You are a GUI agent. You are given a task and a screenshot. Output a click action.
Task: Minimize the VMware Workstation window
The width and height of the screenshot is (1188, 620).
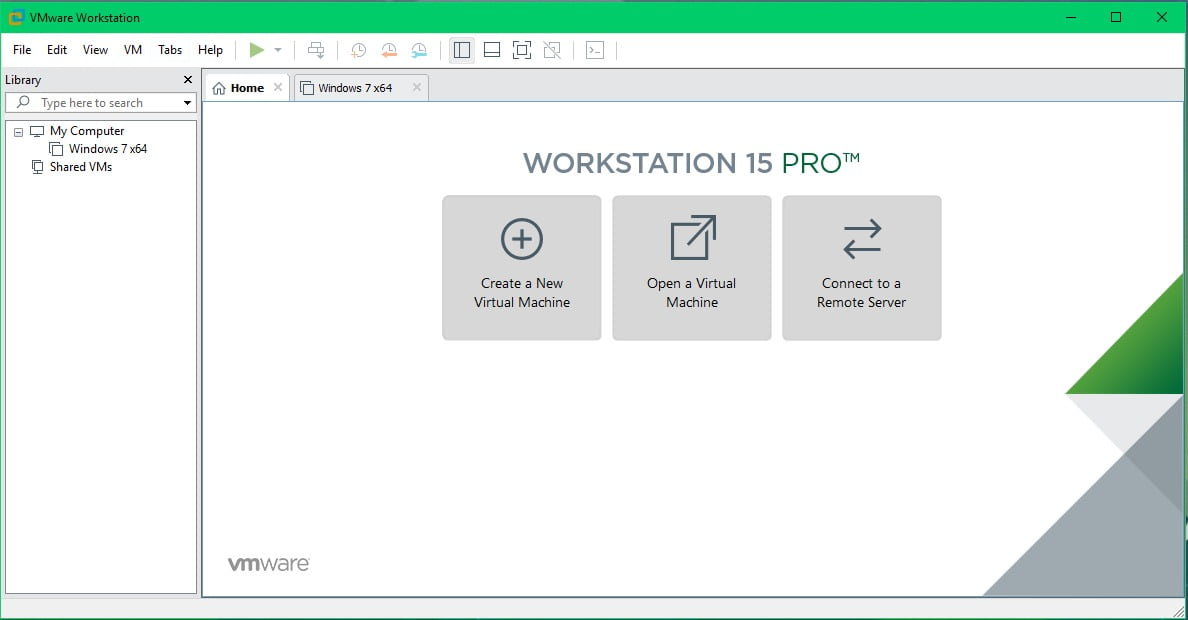[x=1071, y=17]
